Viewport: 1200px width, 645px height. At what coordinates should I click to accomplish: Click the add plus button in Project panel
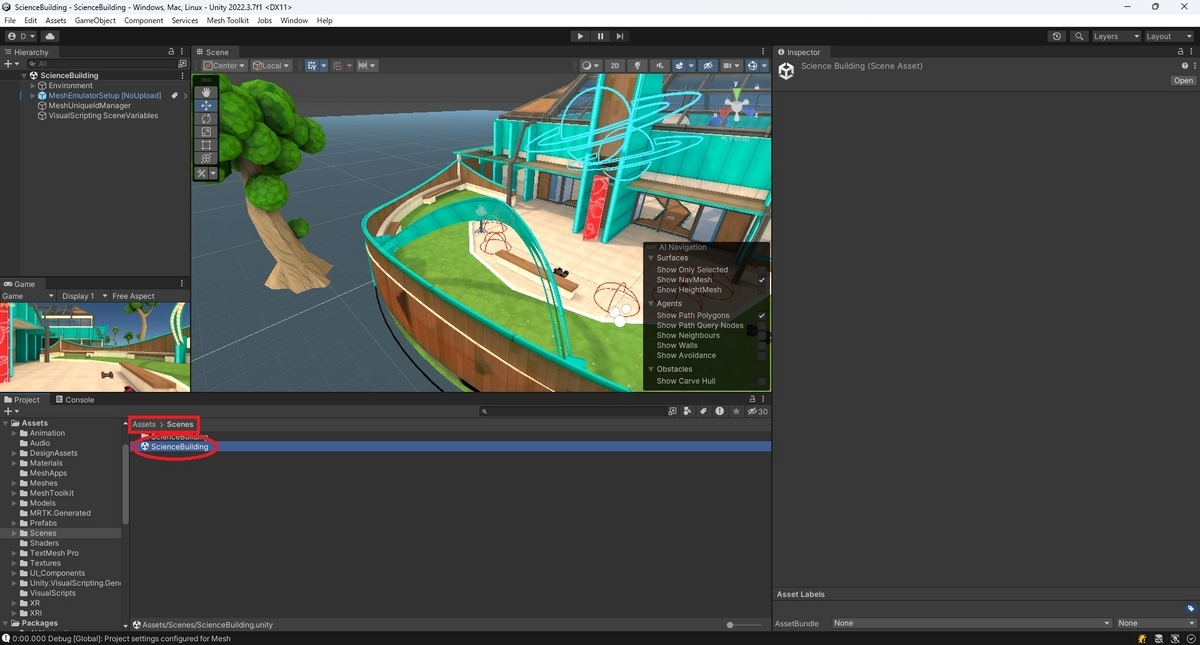pyautogui.click(x=10, y=411)
